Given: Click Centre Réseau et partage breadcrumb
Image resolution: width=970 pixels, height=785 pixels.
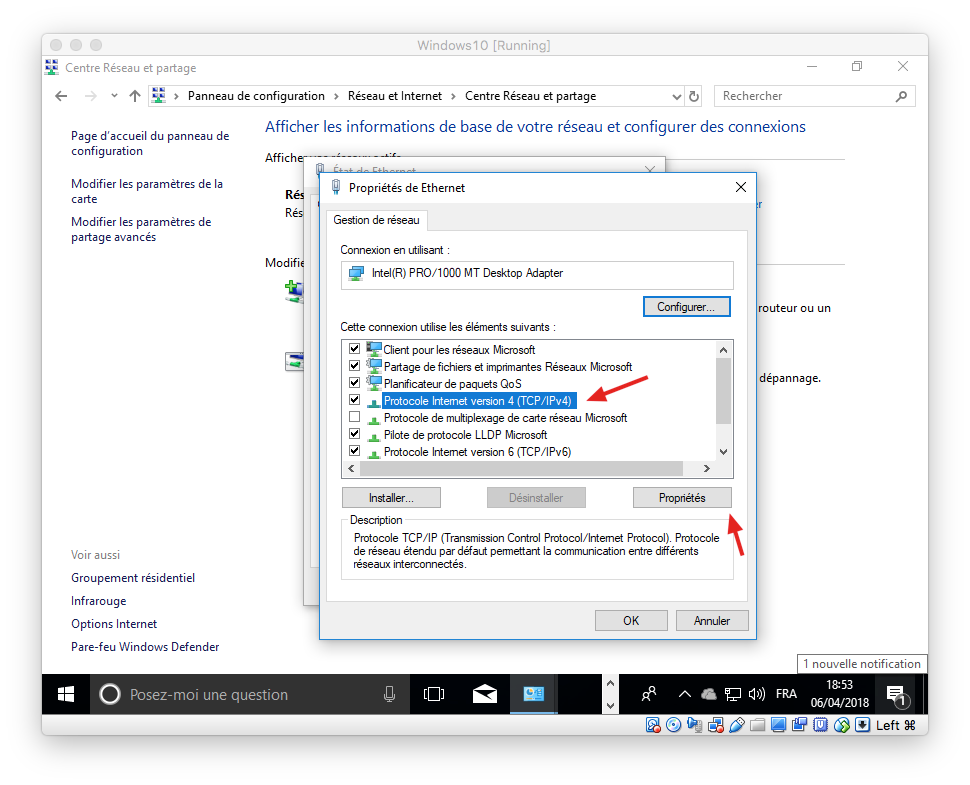Looking at the screenshot, I should pos(531,96).
